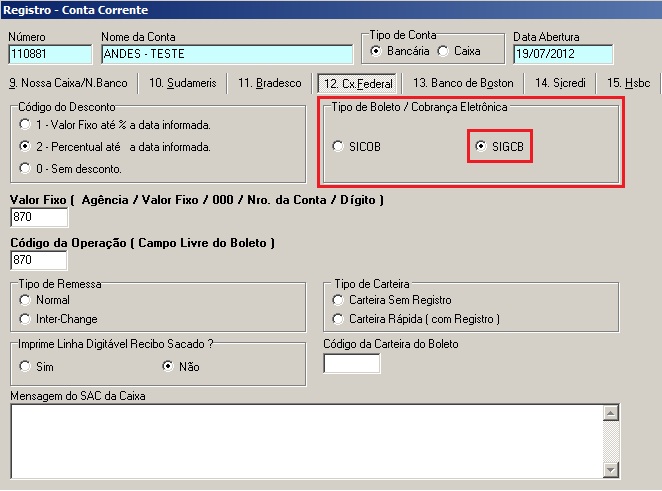This screenshot has height=491, width=662.
Task: Click the SAC message scroll down arrow
Action: [x=611, y=470]
